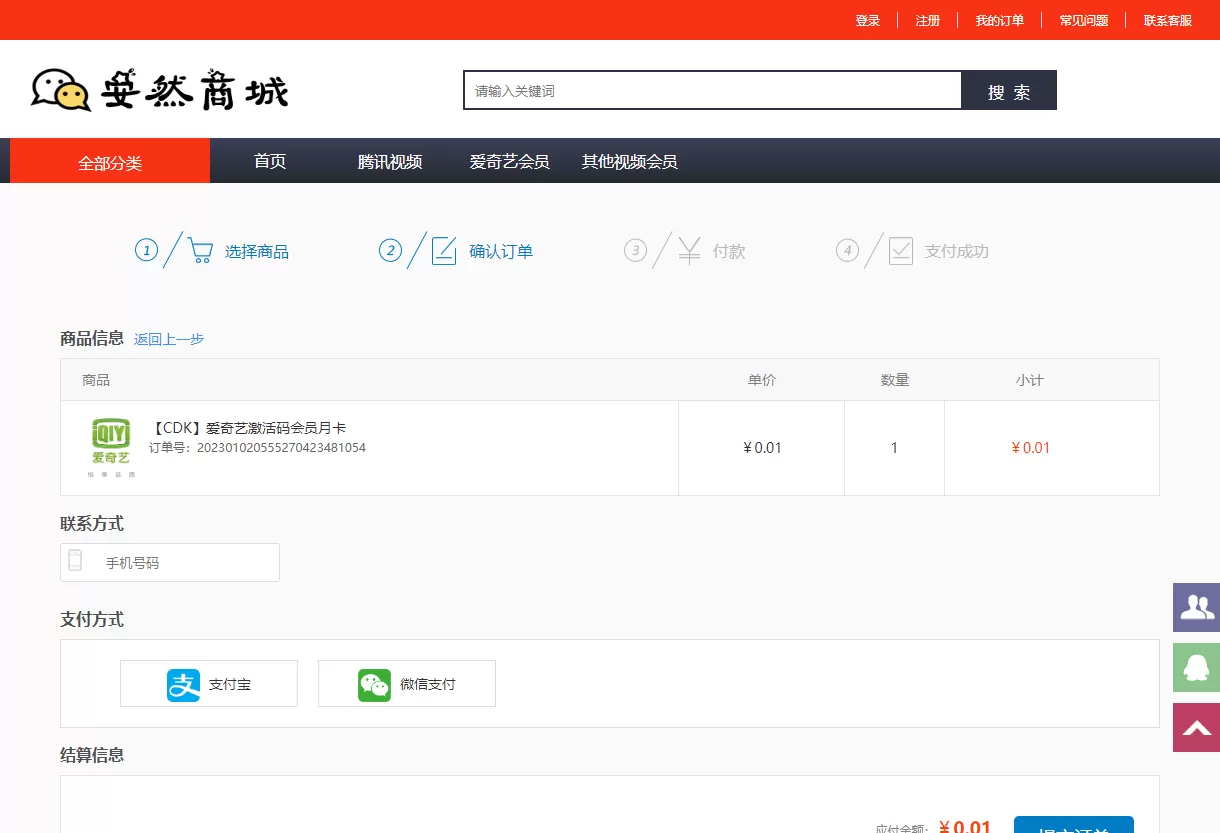
Task: Open 爱奇艺会员 navigation item
Action: click(510, 161)
